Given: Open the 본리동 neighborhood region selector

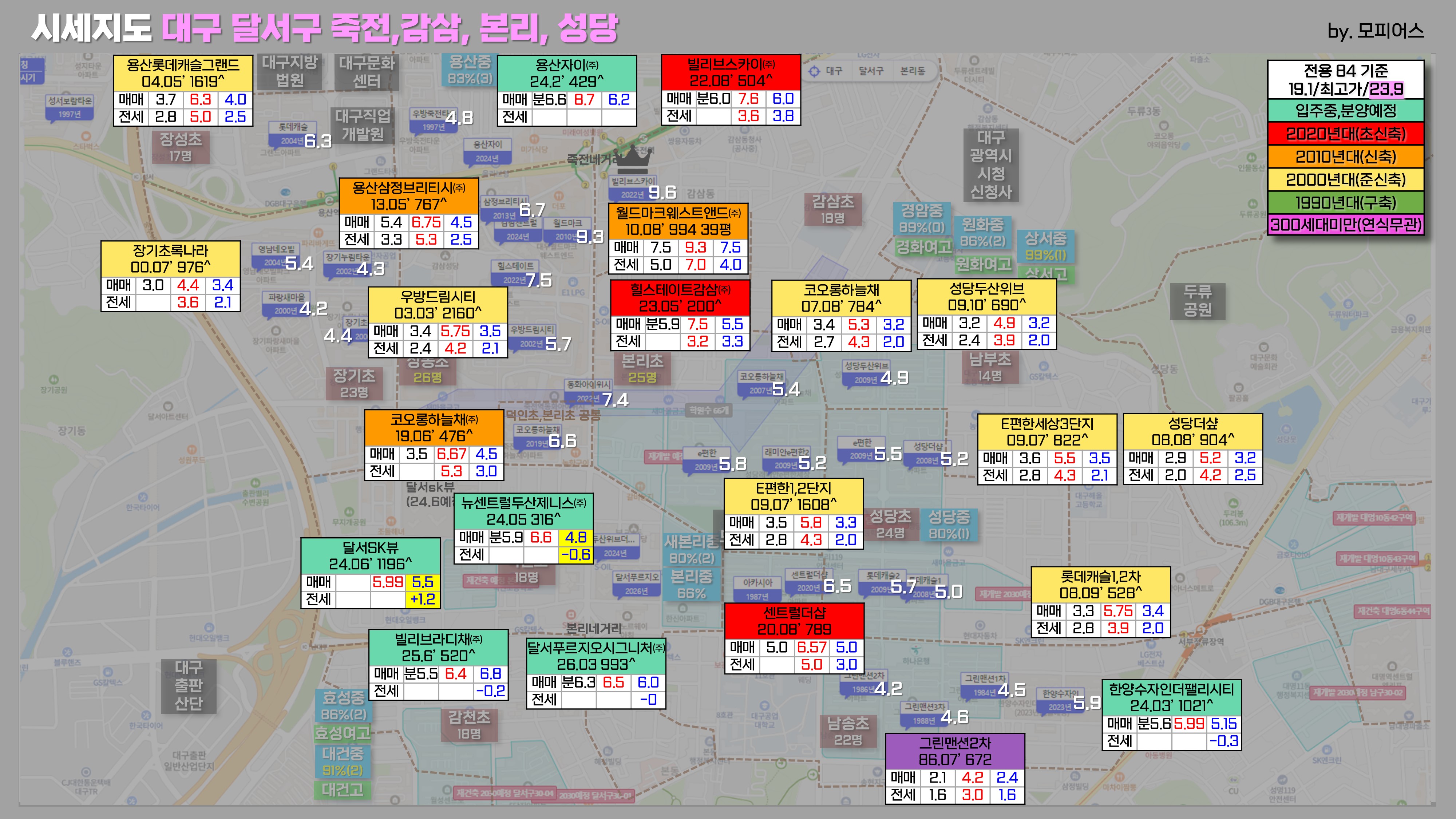Looking at the screenshot, I should coord(912,71).
